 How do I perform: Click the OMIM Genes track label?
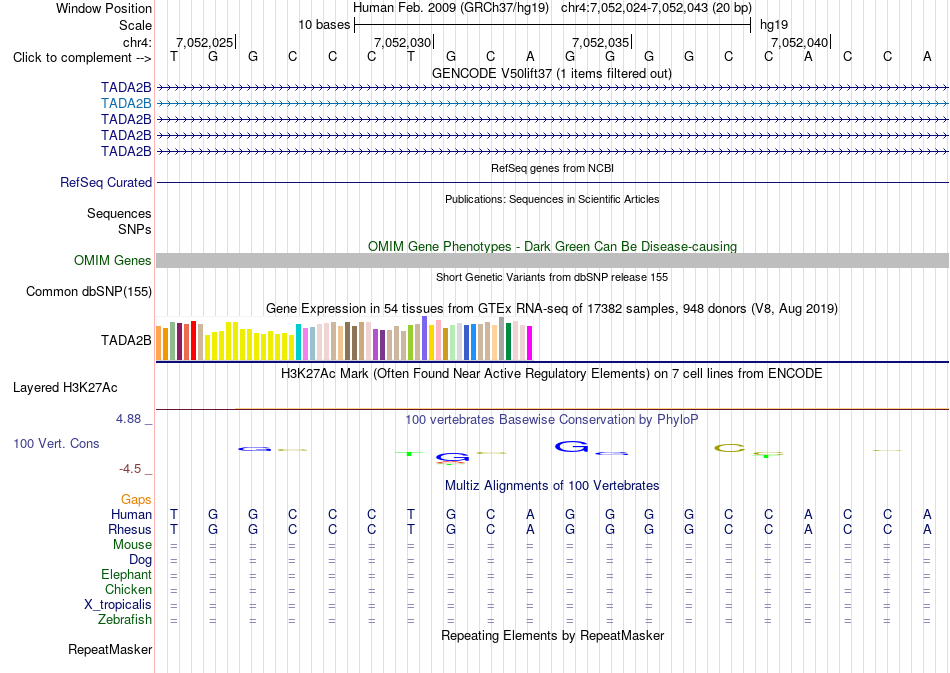pyautogui.click(x=113, y=260)
